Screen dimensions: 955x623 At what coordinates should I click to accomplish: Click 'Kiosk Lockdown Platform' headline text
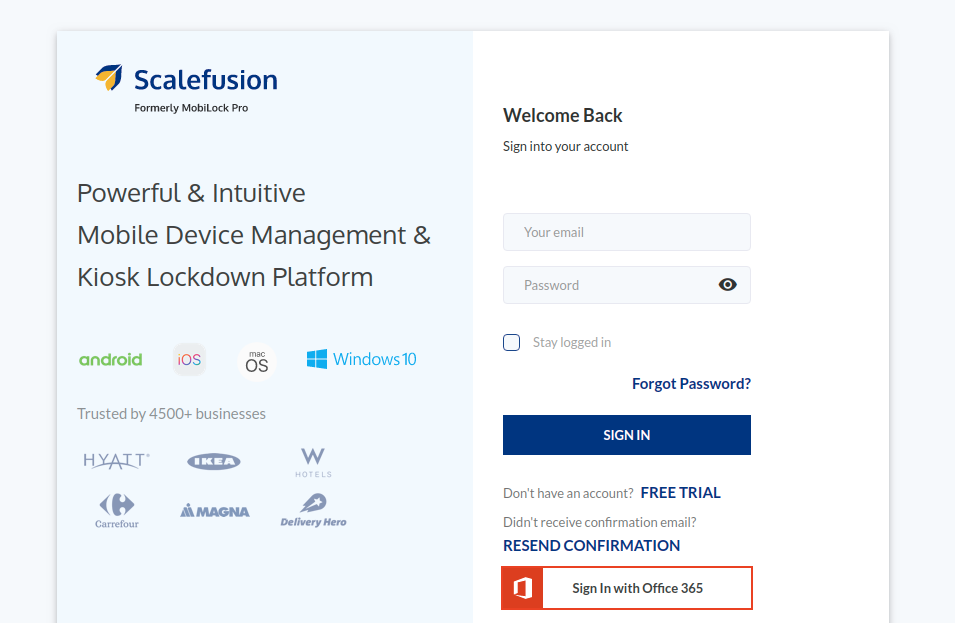point(225,278)
